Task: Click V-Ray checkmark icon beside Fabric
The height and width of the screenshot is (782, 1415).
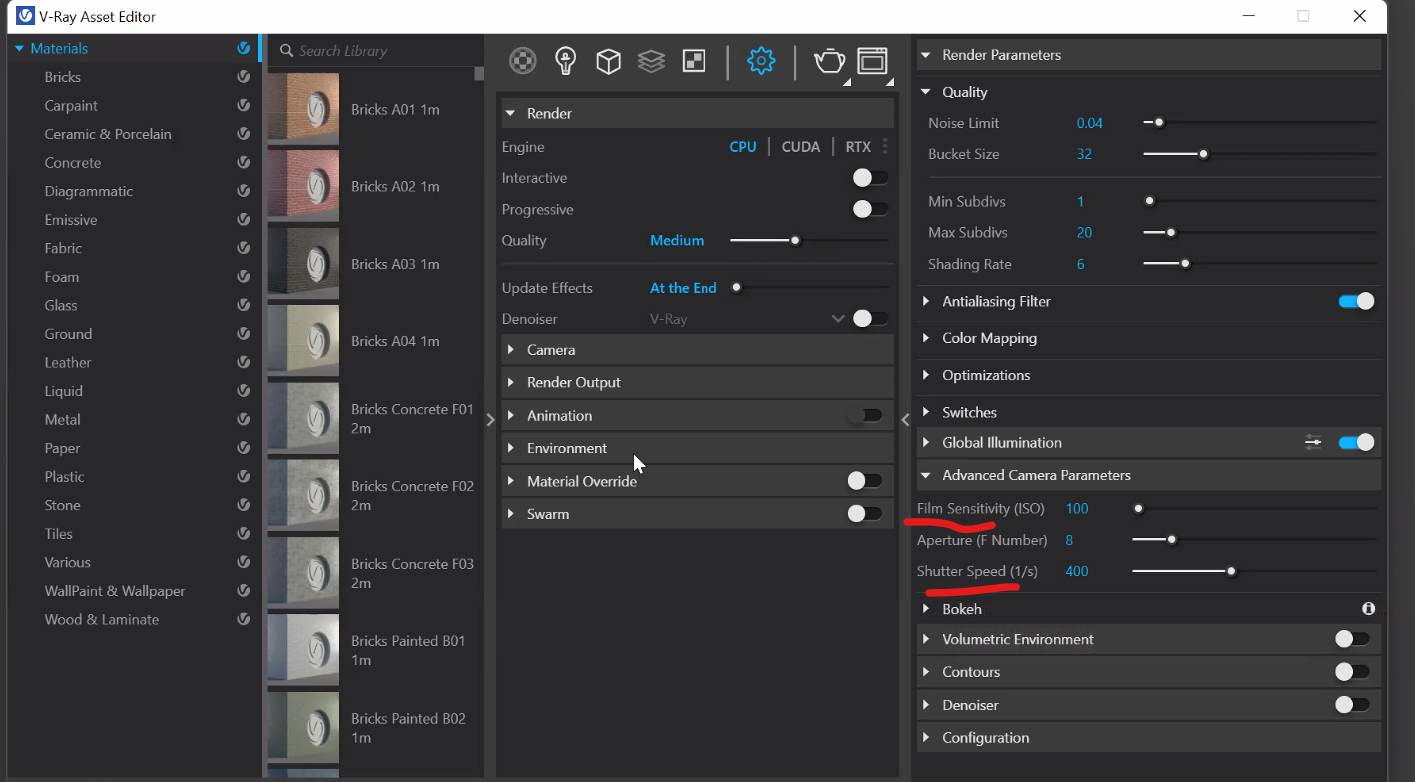Action: 243,248
